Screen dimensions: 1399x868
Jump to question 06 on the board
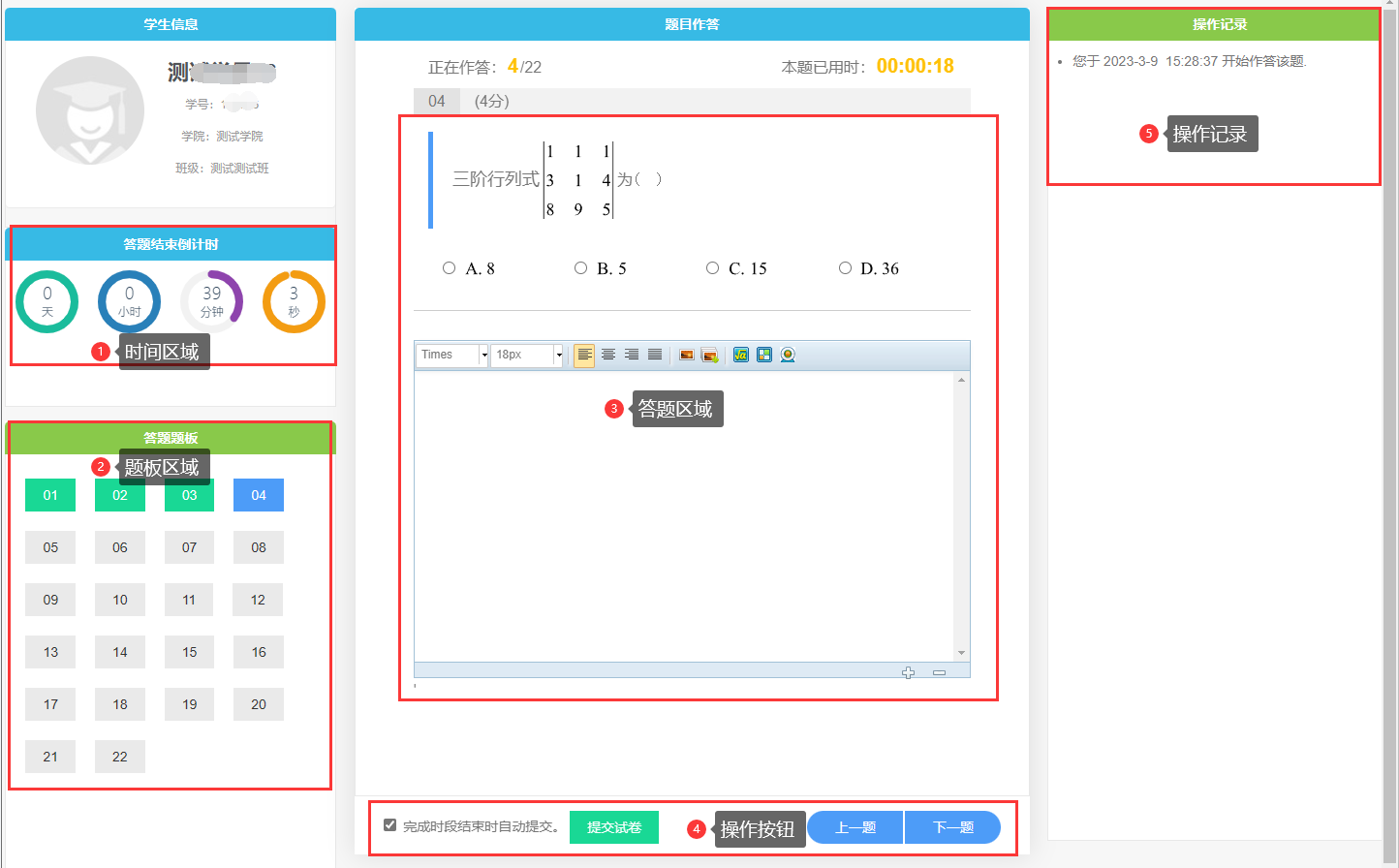click(120, 547)
